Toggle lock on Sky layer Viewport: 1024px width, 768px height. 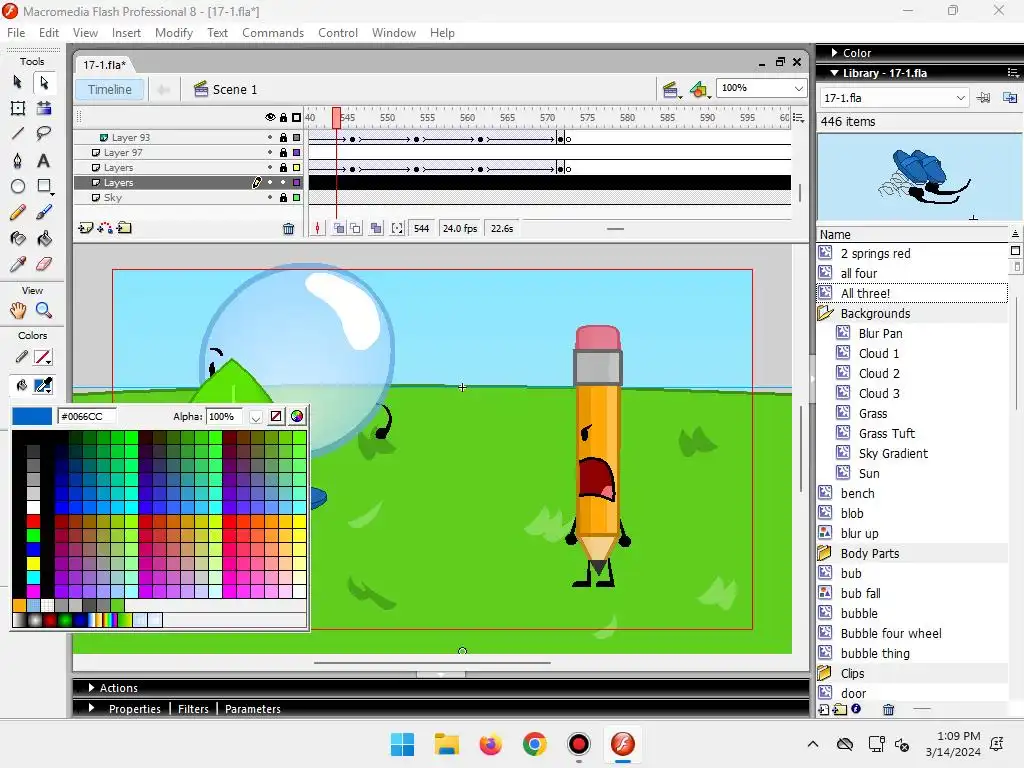click(x=283, y=197)
